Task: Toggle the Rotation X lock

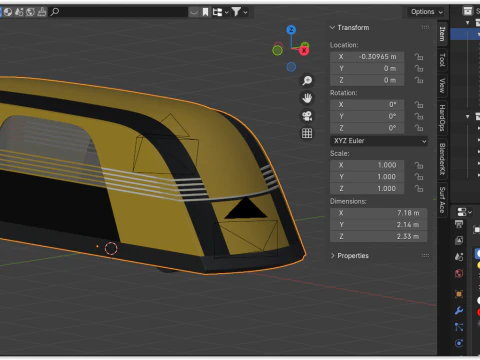Action: pyautogui.click(x=419, y=105)
